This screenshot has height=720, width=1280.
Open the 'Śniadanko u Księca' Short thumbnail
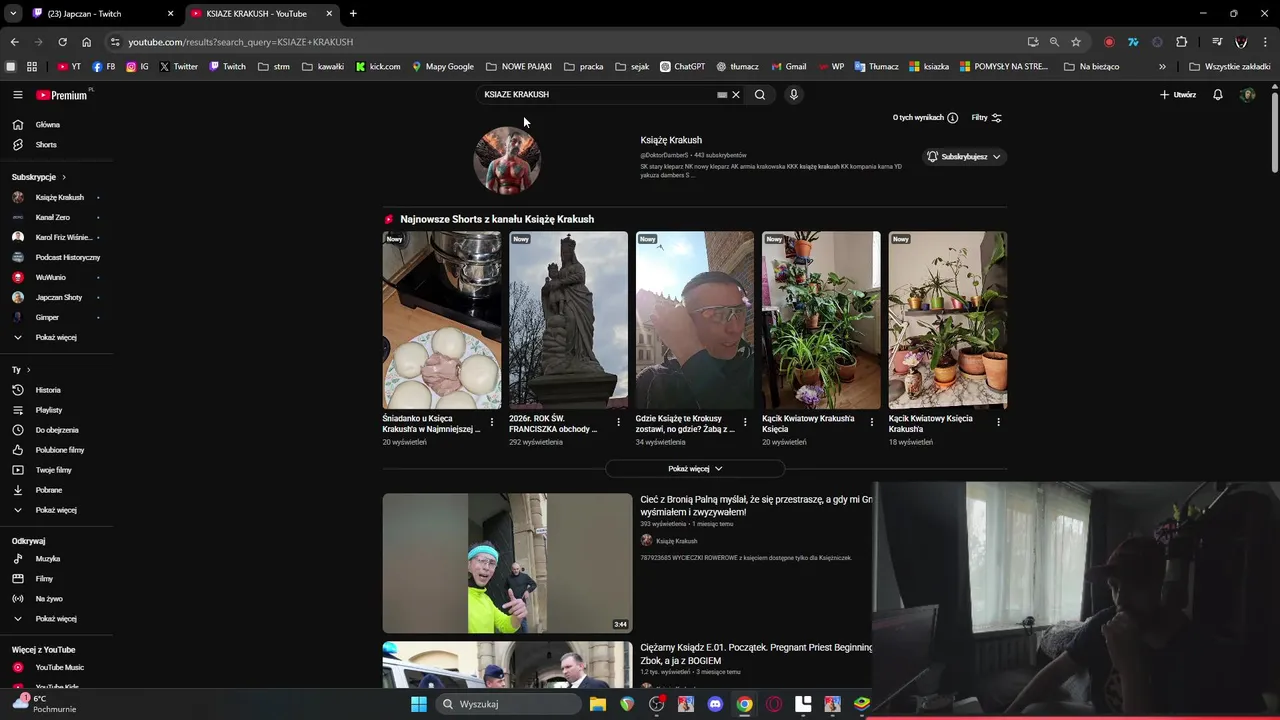pos(442,320)
